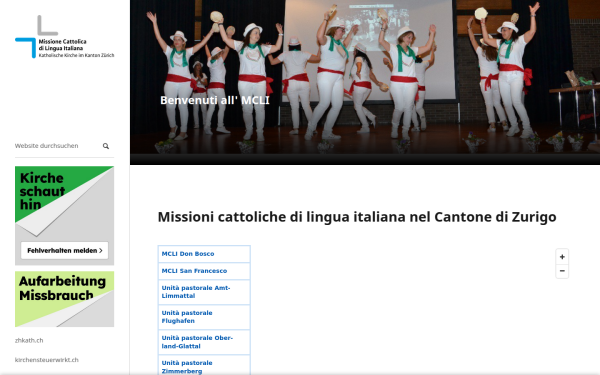Open the 'Kirche schaut hin' banner
Viewport: 600px width, 375px height.
tap(64, 215)
